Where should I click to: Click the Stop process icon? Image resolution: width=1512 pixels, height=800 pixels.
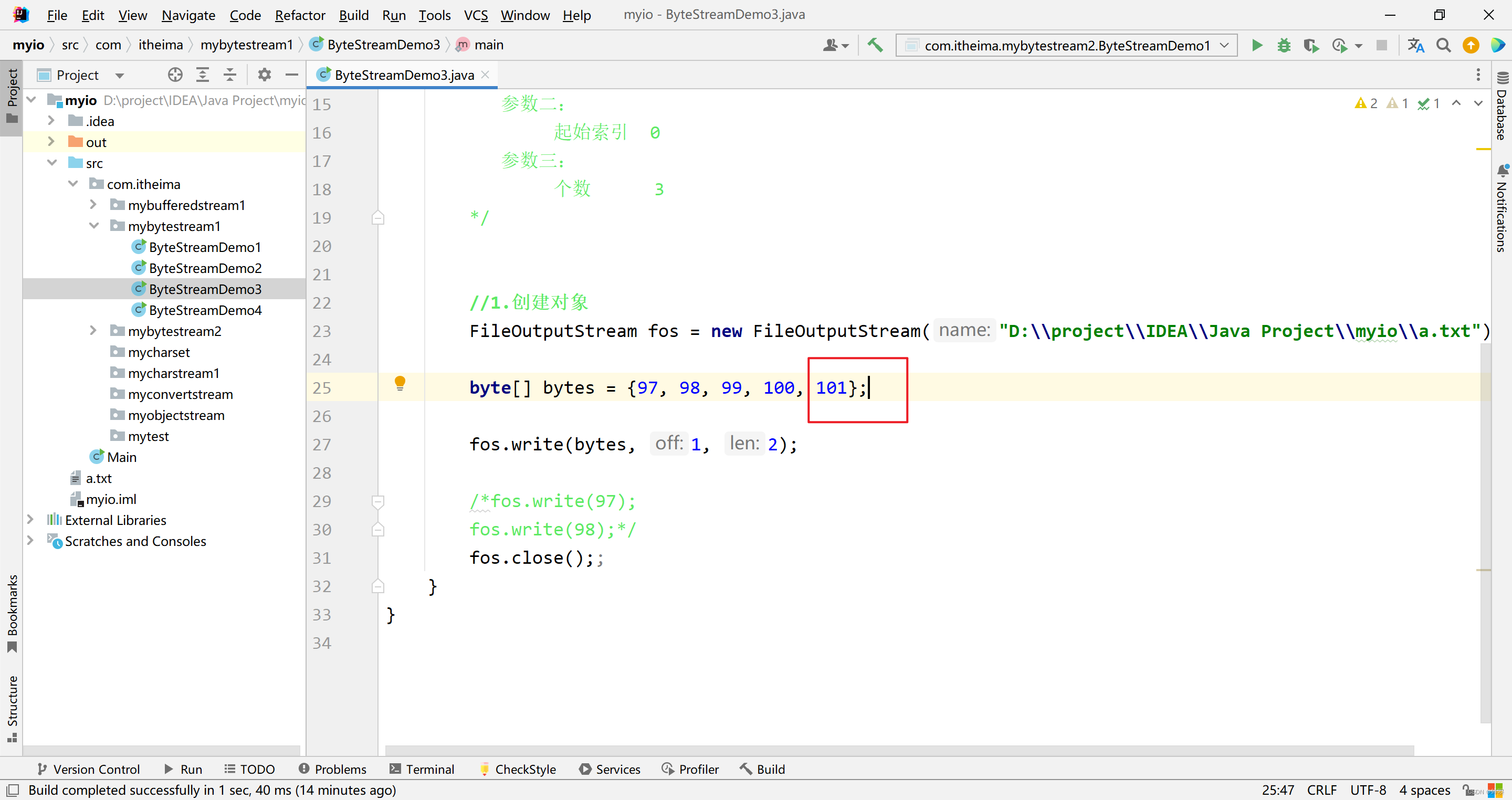[x=1382, y=45]
